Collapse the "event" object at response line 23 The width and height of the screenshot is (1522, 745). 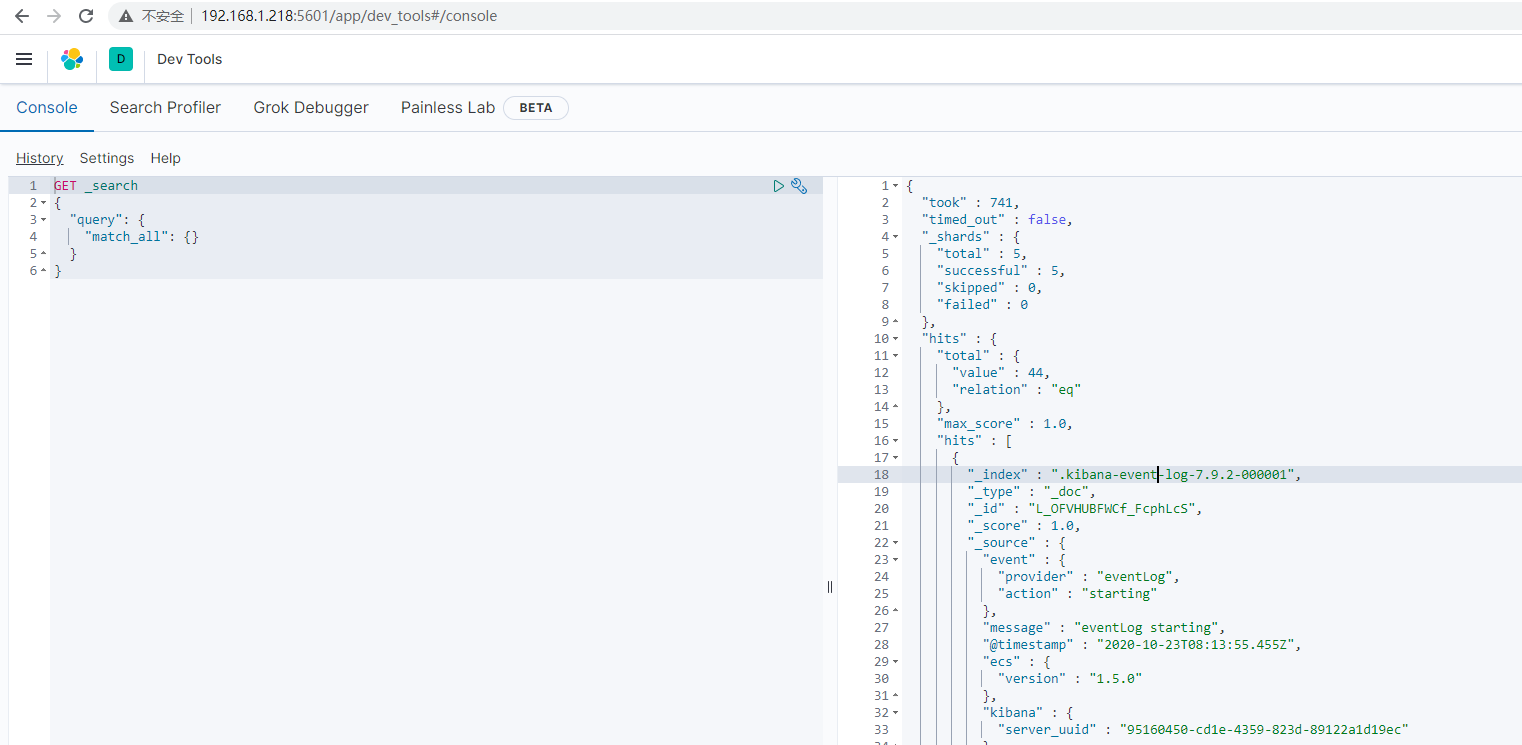pyautogui.click(x=895, y=560)
